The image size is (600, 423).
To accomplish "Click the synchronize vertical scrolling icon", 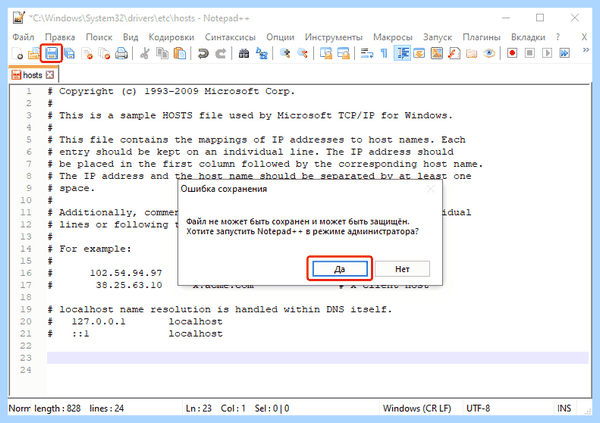I will tap(326, 53).
